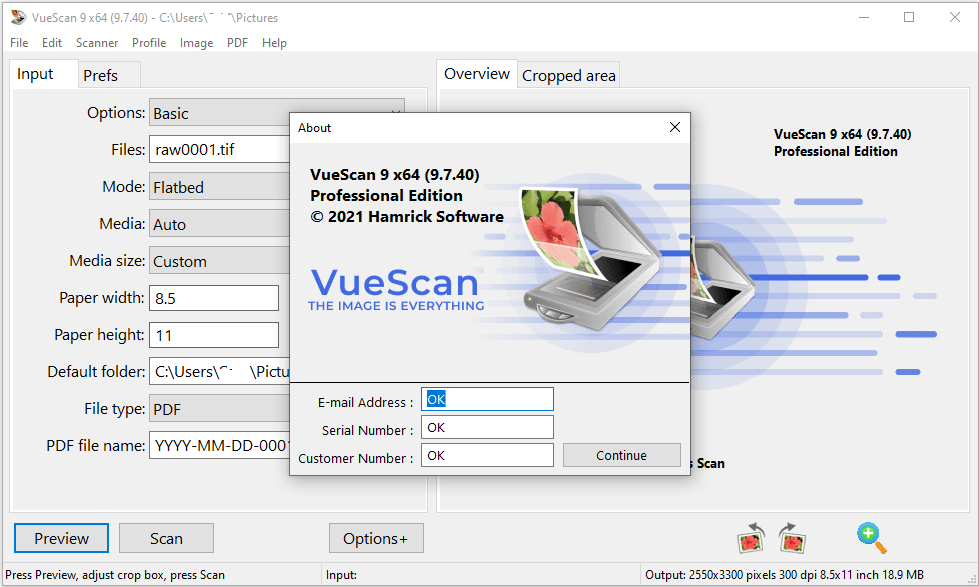This screenshot has height=587, width=979.
Task: Click the Scan button
Action: [x=166, y=538]
